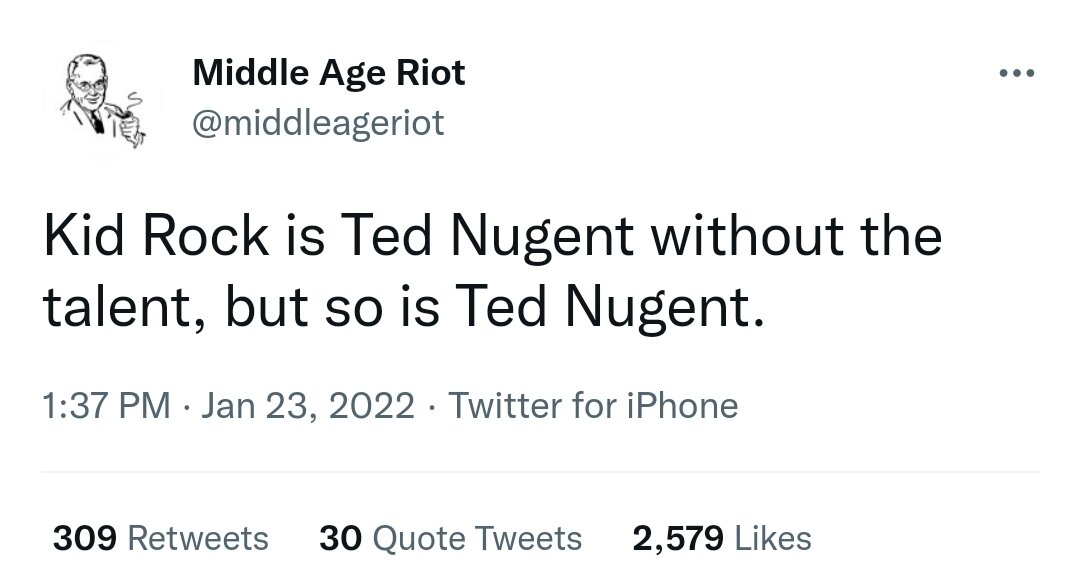Click the 1:37 PM timestamp
The image size is (1080, 568).
coord(106,405)
